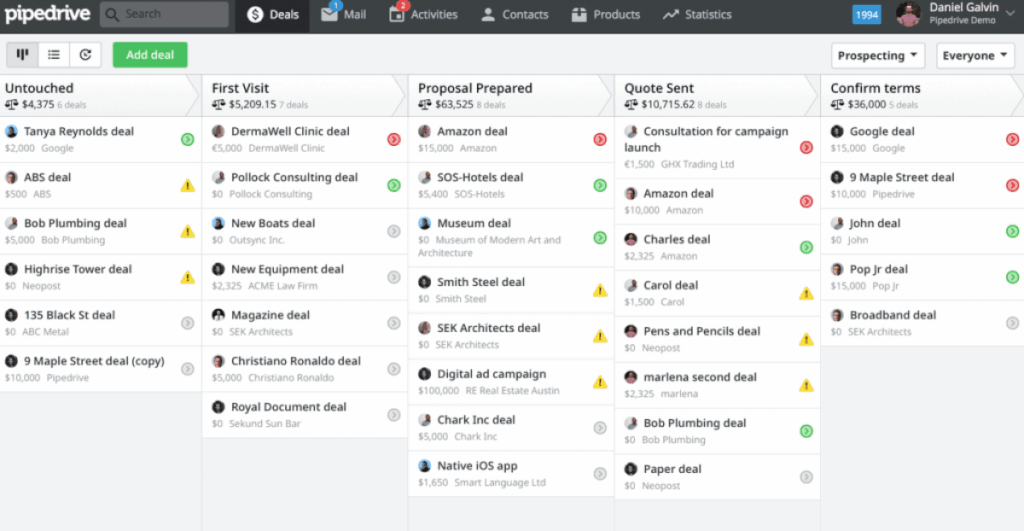This screenshot has height=531, width=1024.
Task: Select the Untouched stage header
Action: (x=100, y=95)
